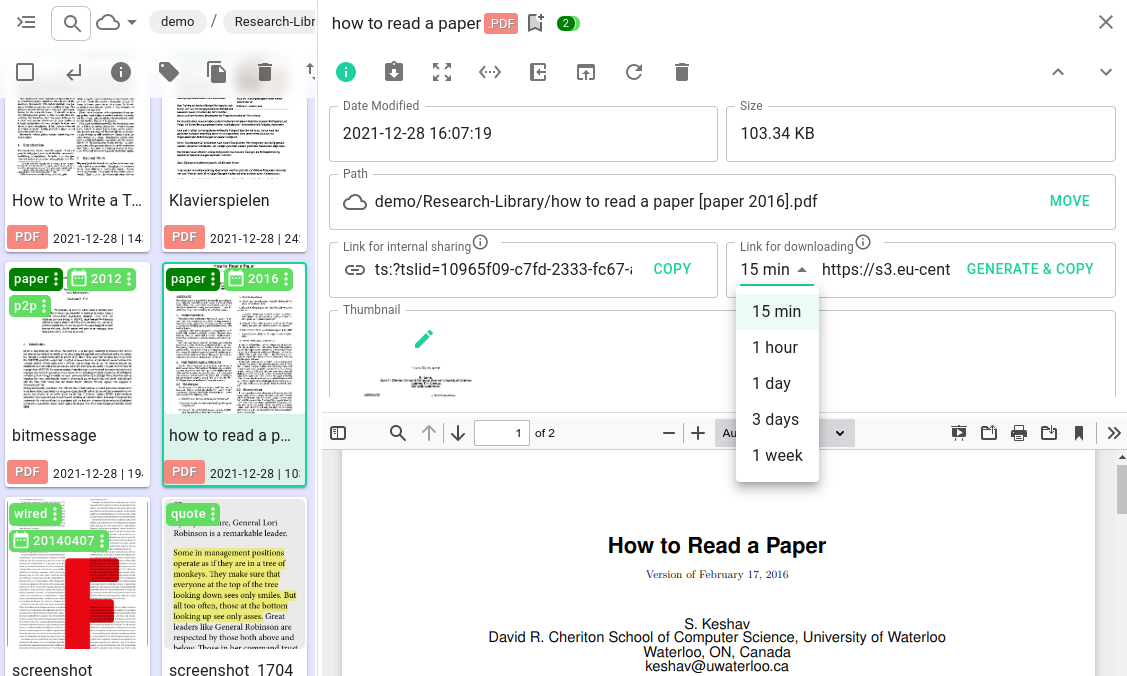Go to previous PDF page arrow

click(x=428, y=432)
